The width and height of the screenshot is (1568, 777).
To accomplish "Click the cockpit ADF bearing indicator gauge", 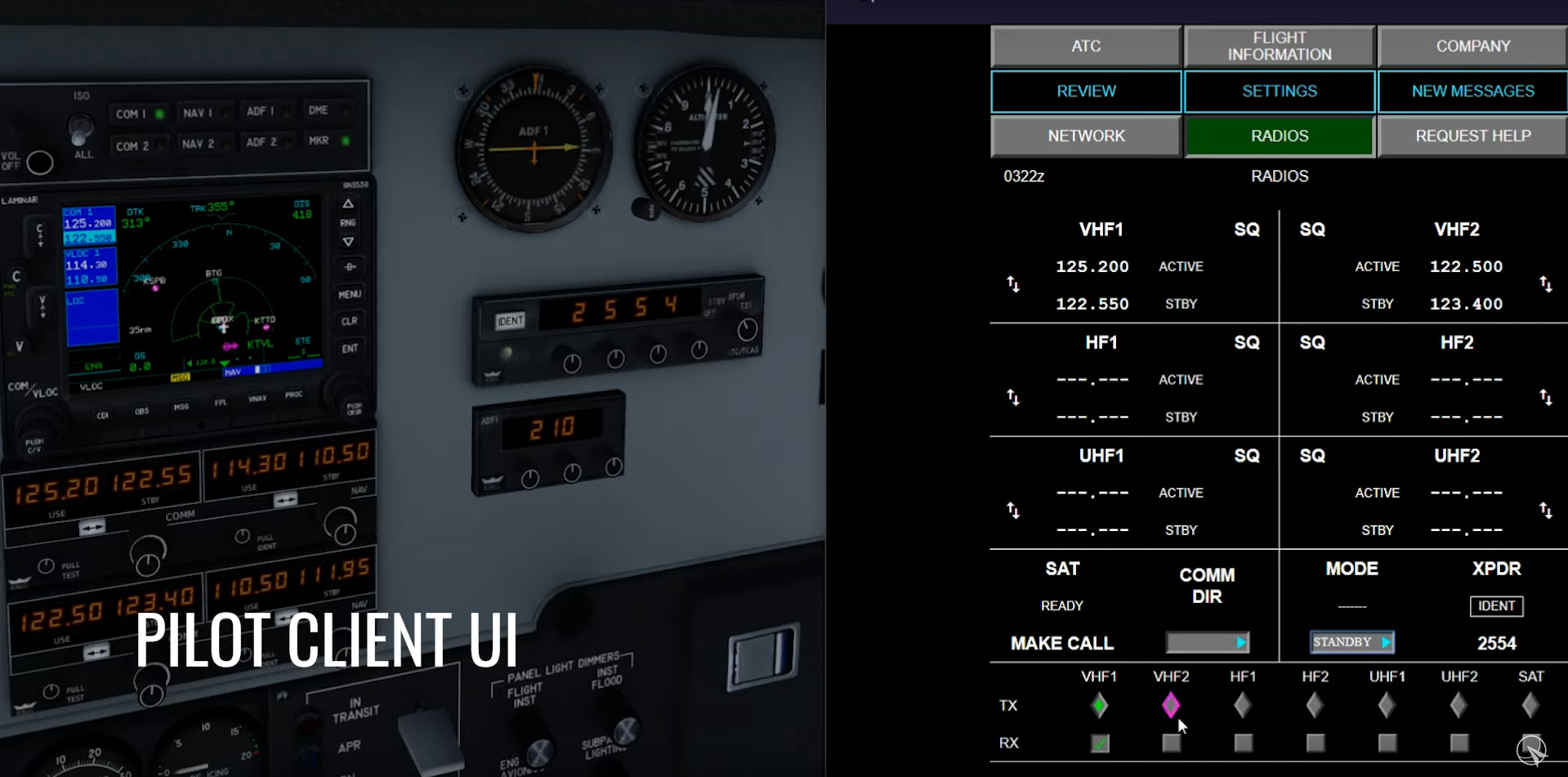I will (x=534, y=148).
